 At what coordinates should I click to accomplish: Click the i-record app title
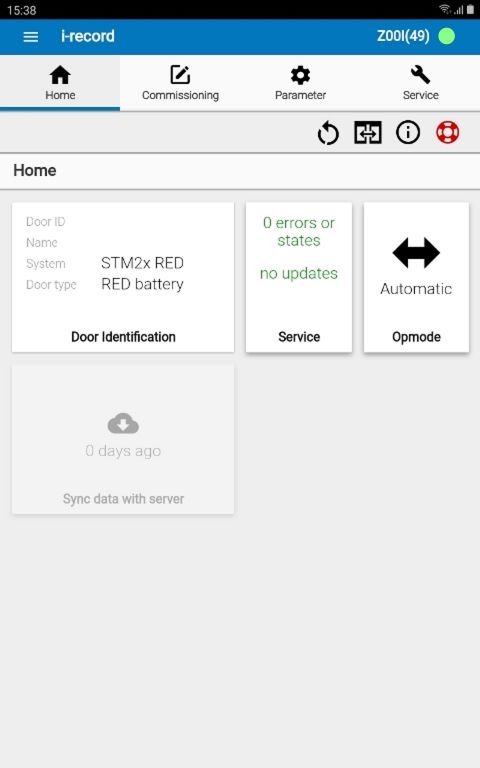[x=88, y=36]
